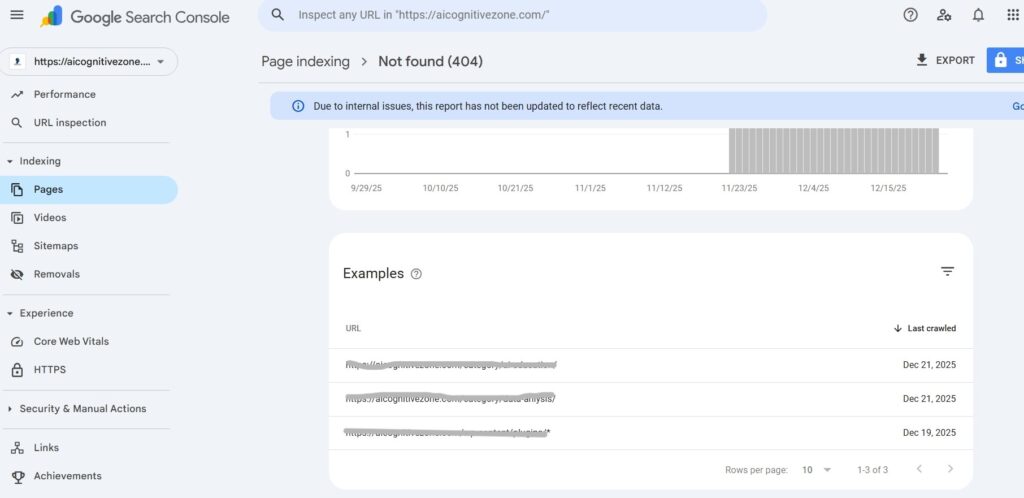Image resolution: width=1024 pixels, height=498 pixels.
Task: Click the filter icon in Examples
Action: [947, 272]
